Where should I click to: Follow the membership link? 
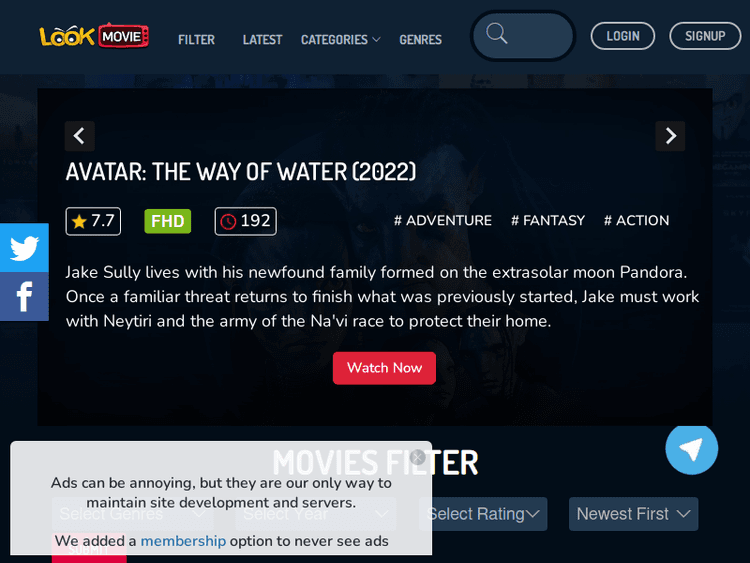(x=183, y=541)
